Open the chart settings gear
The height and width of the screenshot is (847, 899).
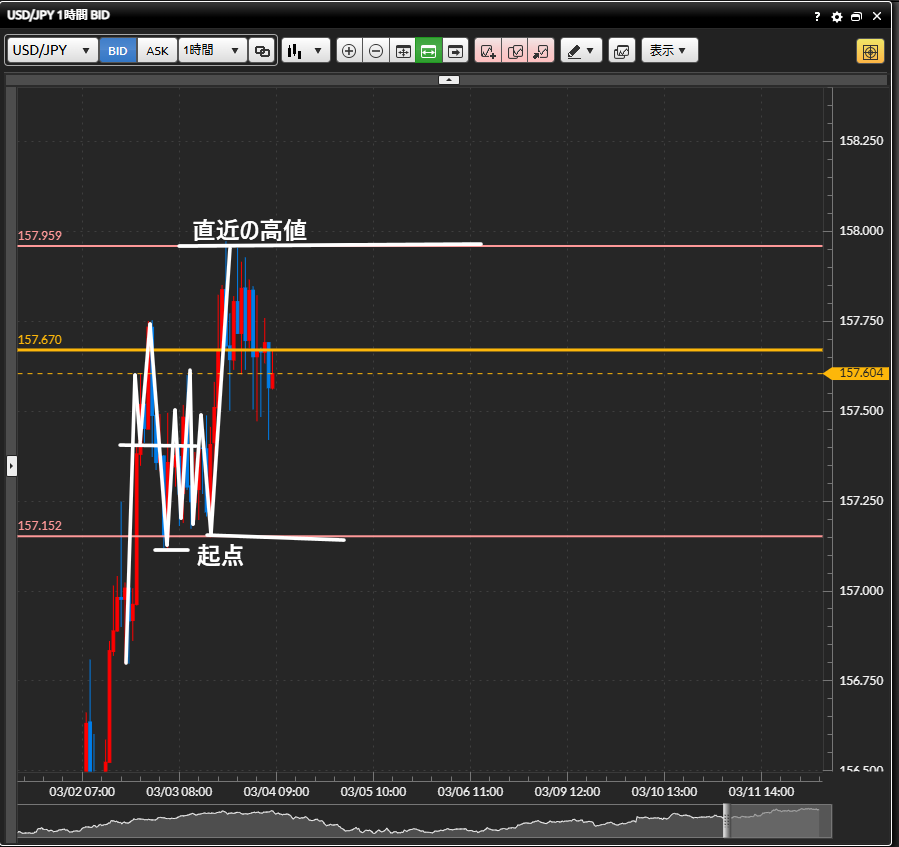tap(837, 17)
